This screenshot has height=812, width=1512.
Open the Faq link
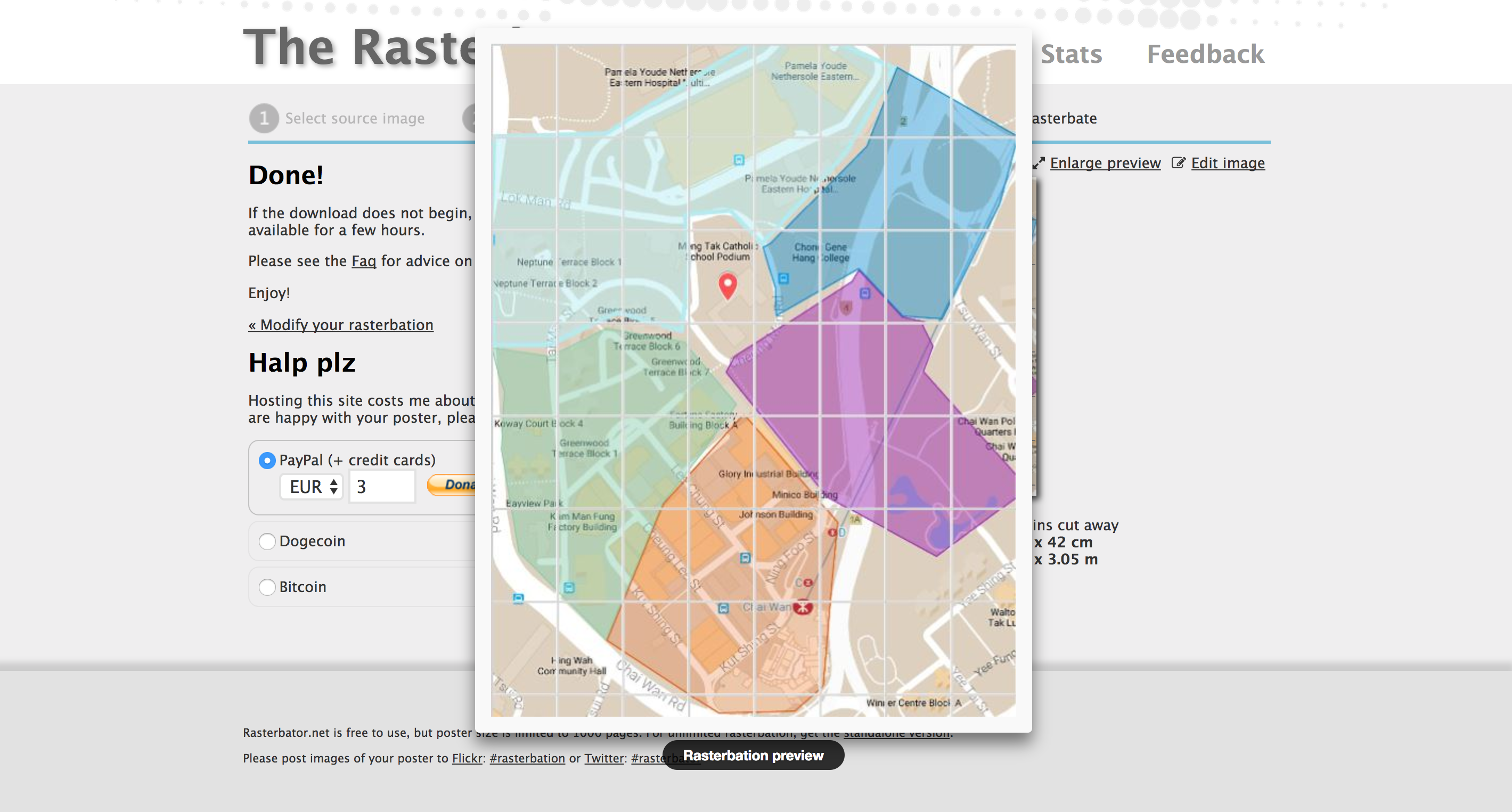pyautogui.click(x=363, y=261)
